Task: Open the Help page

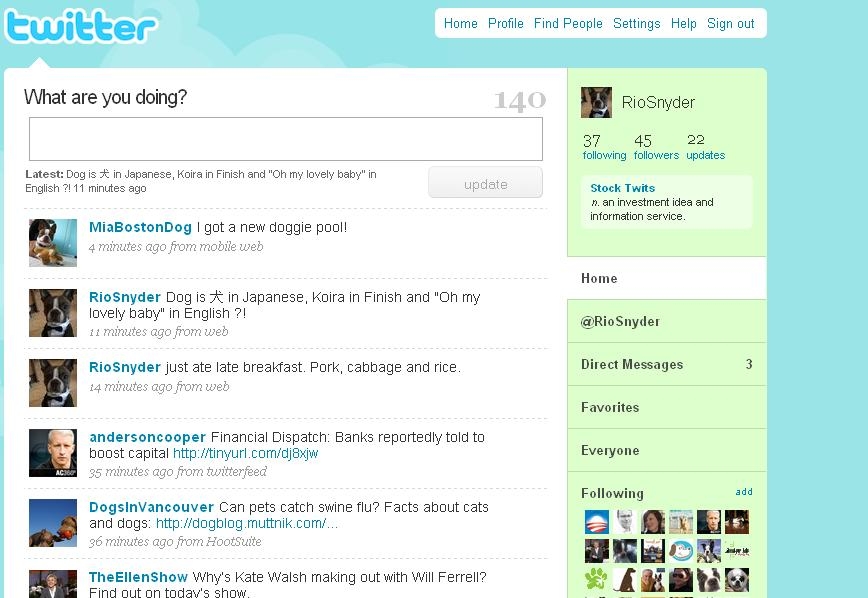Action: click(x=684, y=24)
